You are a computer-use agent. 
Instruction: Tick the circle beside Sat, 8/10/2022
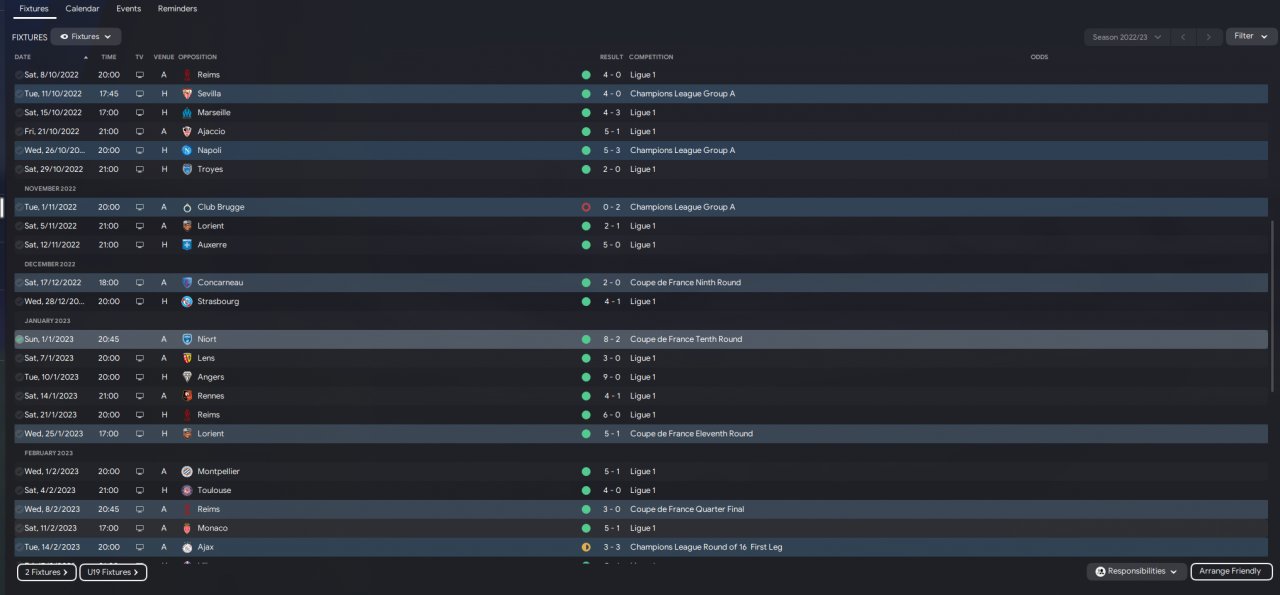tap(19, 75)
